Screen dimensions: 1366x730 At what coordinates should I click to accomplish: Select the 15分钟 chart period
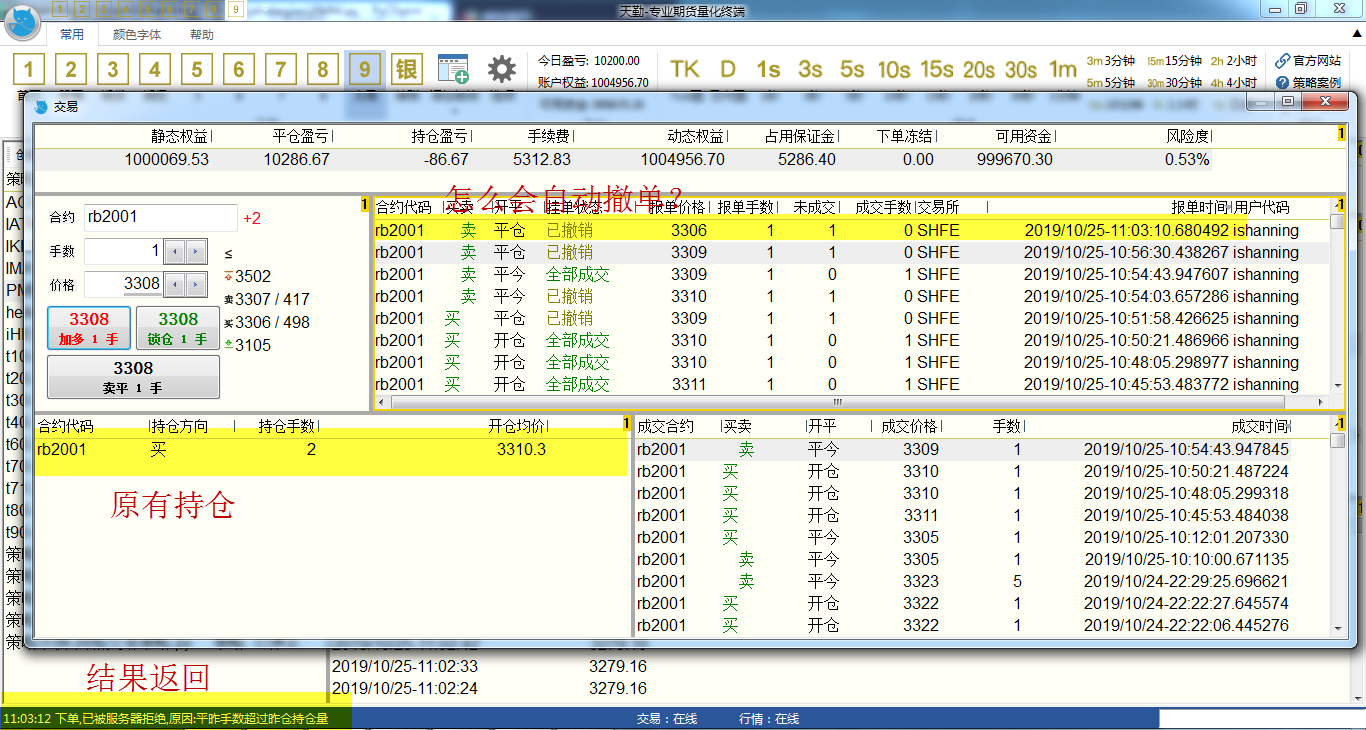click(x=1174, y=60)
